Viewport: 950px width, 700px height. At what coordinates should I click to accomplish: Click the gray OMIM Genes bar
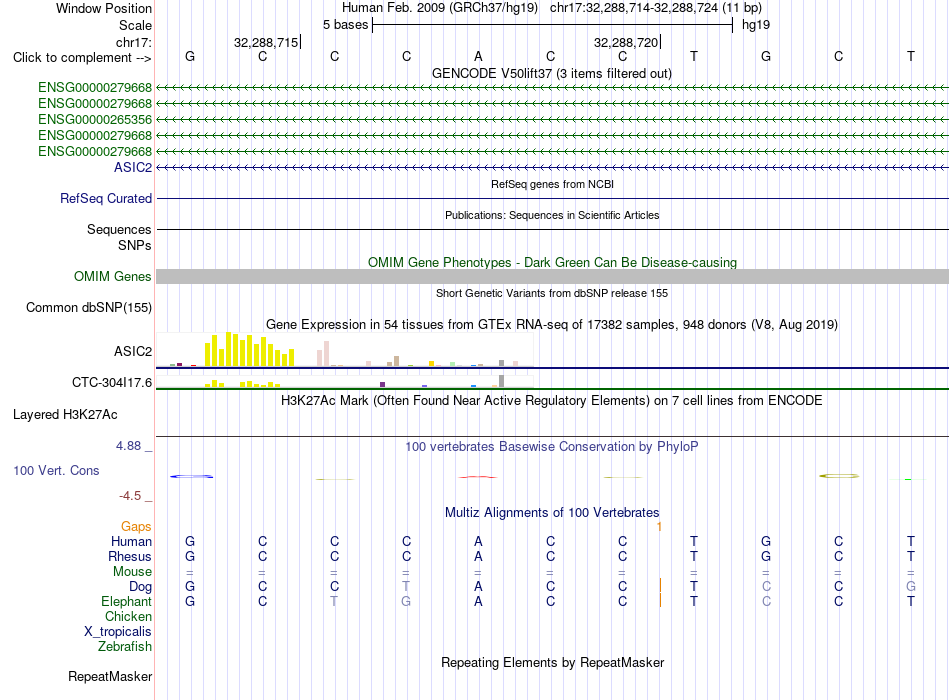(x=552, y=276)
